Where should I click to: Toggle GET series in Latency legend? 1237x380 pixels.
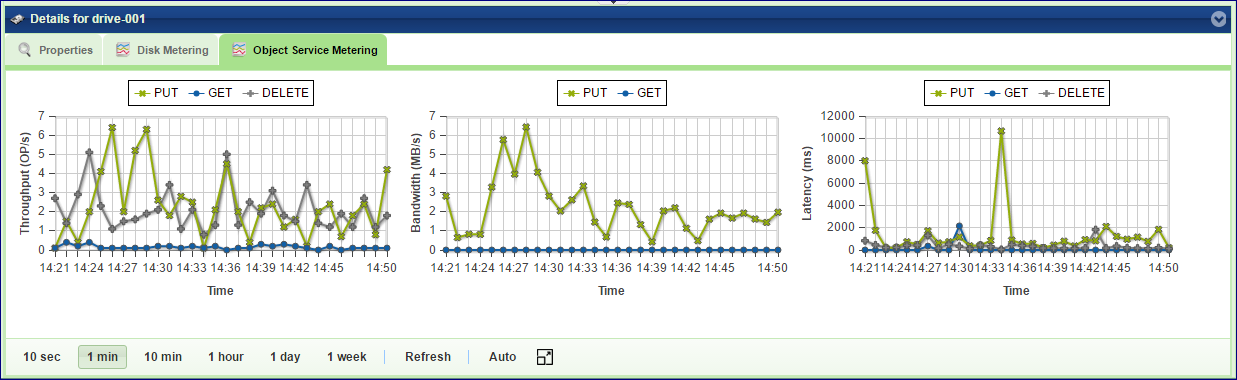(1005, 93)
